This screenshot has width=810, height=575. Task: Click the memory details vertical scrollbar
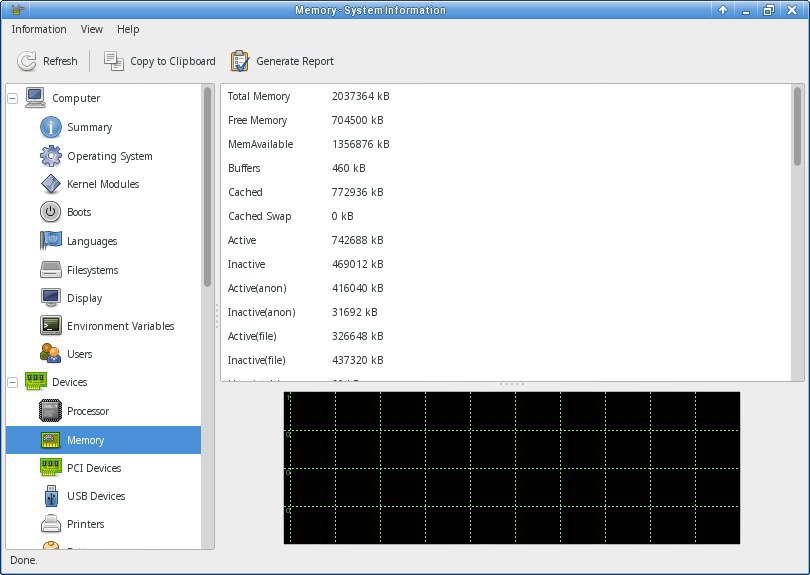(x=798, y=127)
